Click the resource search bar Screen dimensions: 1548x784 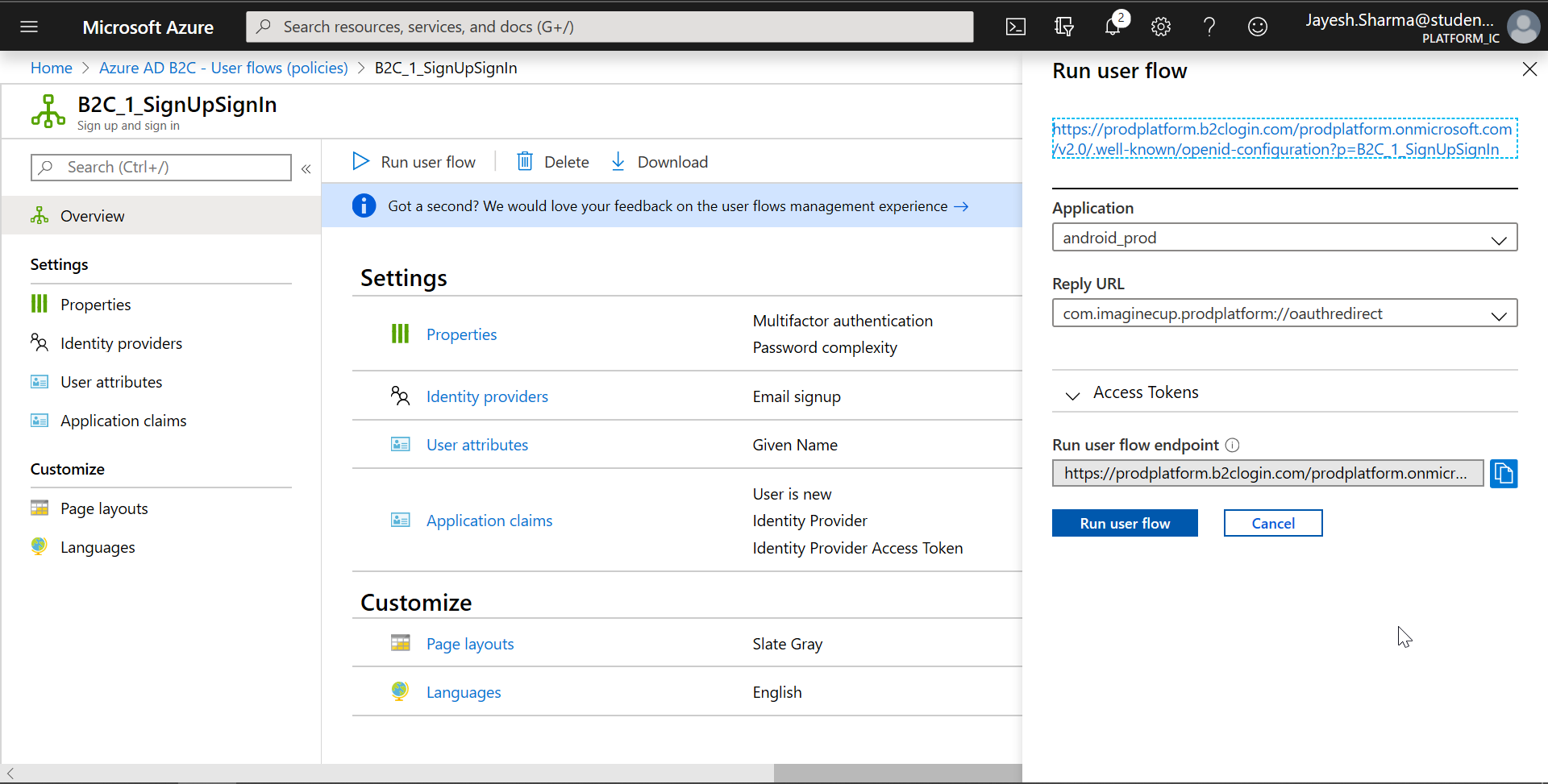[610, 26]
